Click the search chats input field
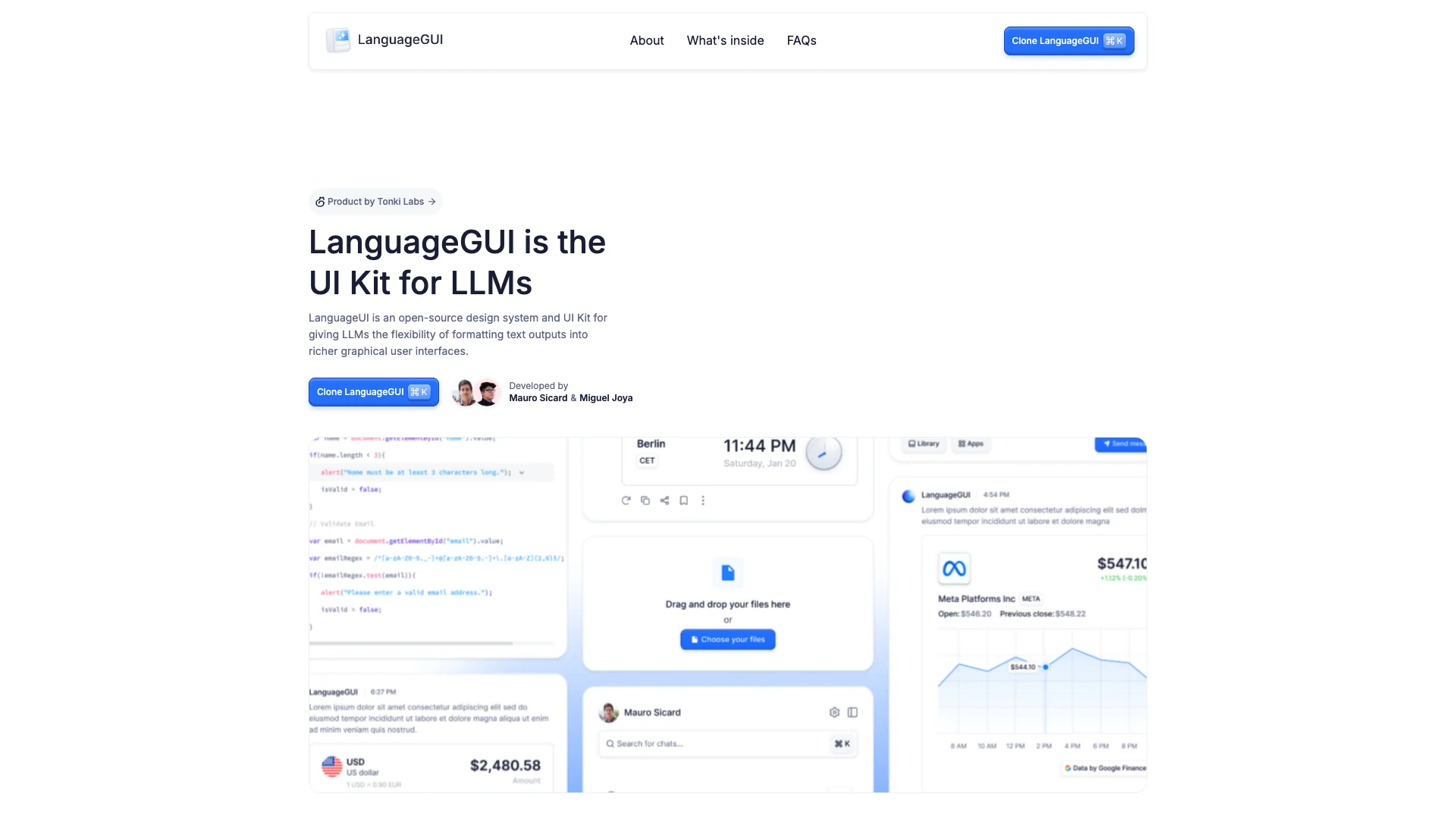This screenshot has width=1456, height=819. point(727,743)
